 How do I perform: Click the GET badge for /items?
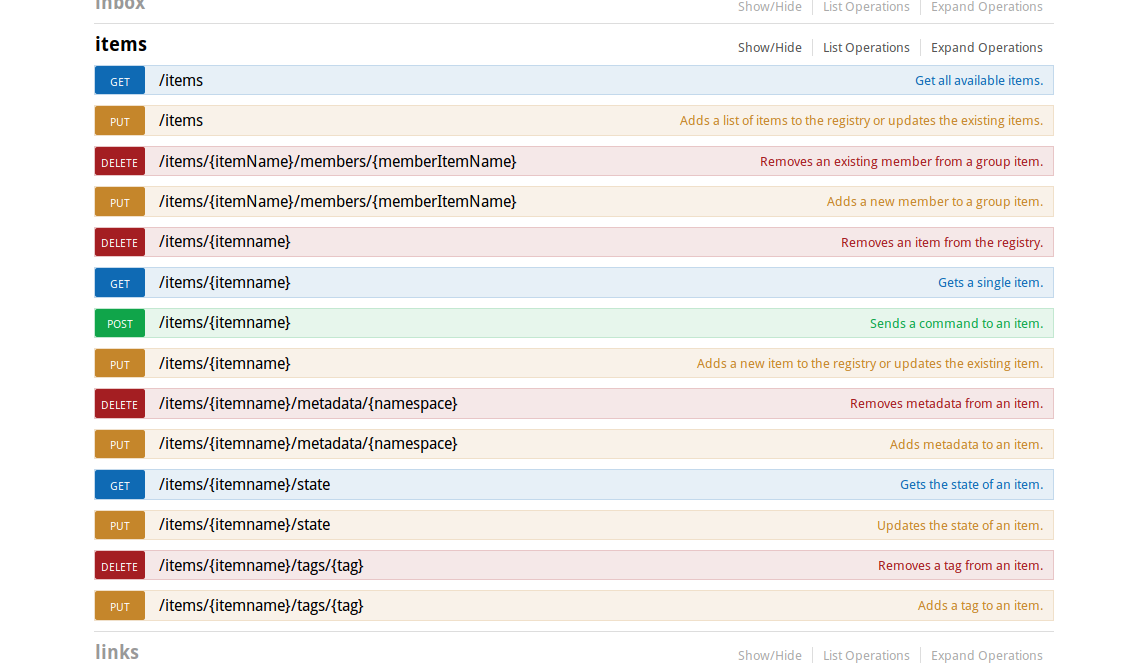[x=120, y=81]
